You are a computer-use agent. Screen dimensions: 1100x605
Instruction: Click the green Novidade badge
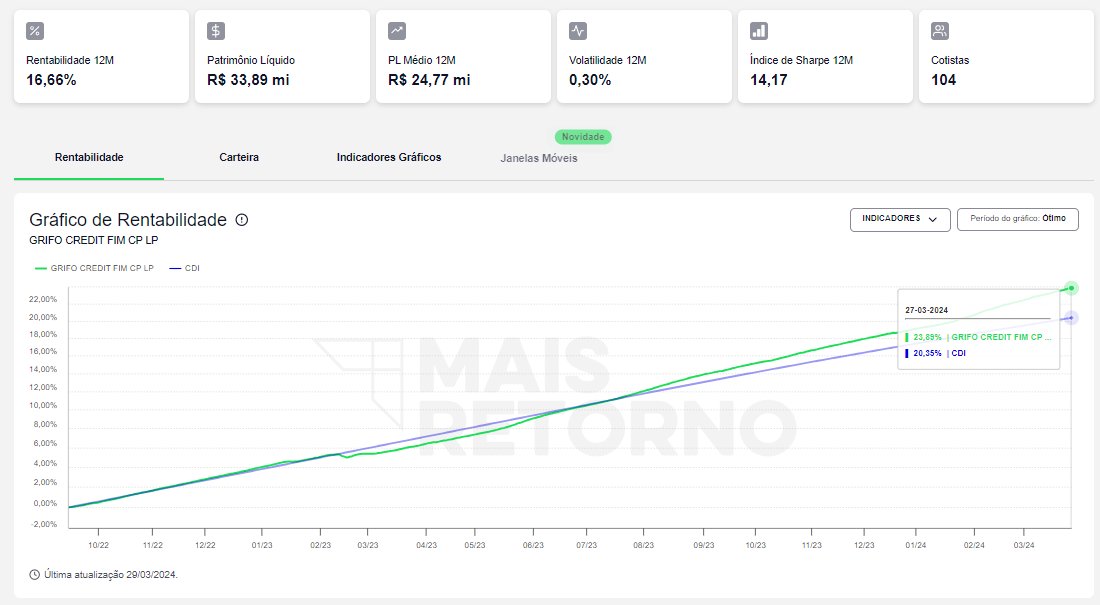(583, 137)
